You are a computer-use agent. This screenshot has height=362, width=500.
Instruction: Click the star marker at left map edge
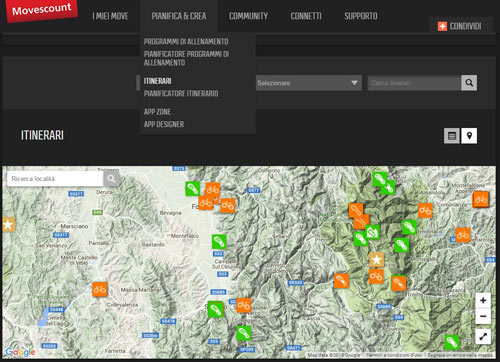[8, 225]
